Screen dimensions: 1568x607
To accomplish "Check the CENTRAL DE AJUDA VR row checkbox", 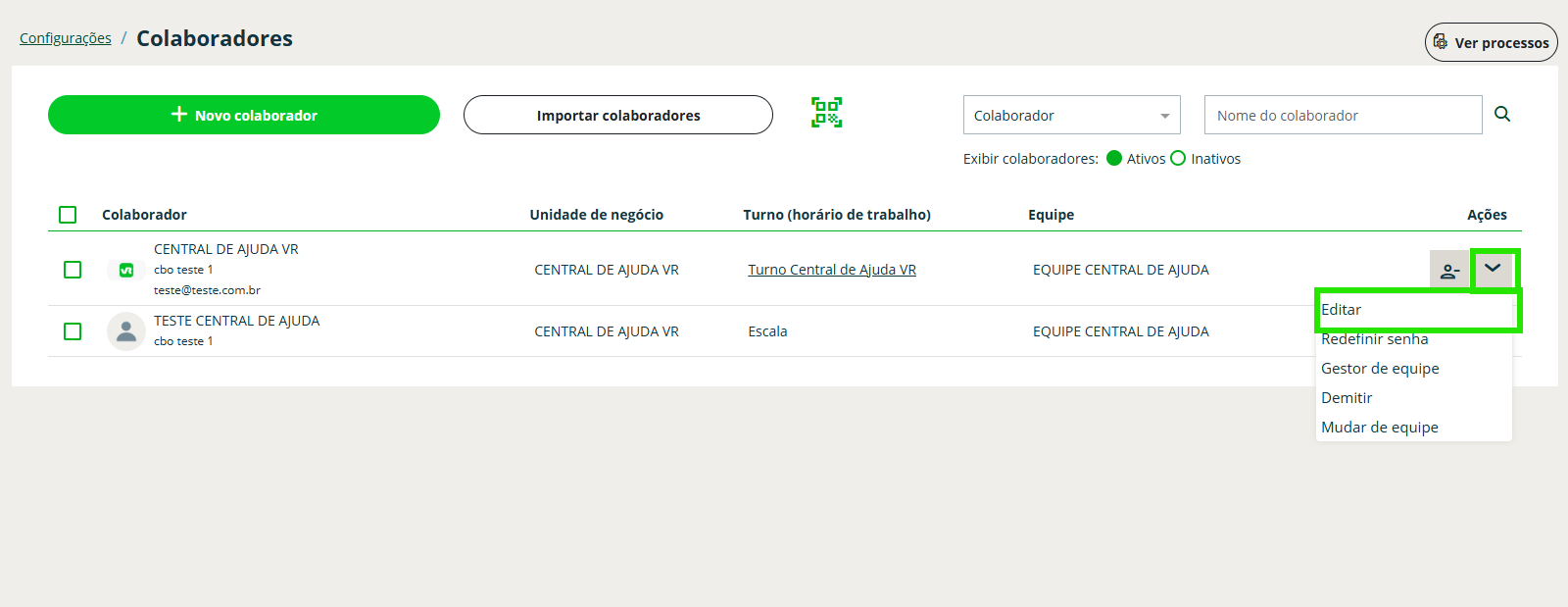I will [73, 270].
